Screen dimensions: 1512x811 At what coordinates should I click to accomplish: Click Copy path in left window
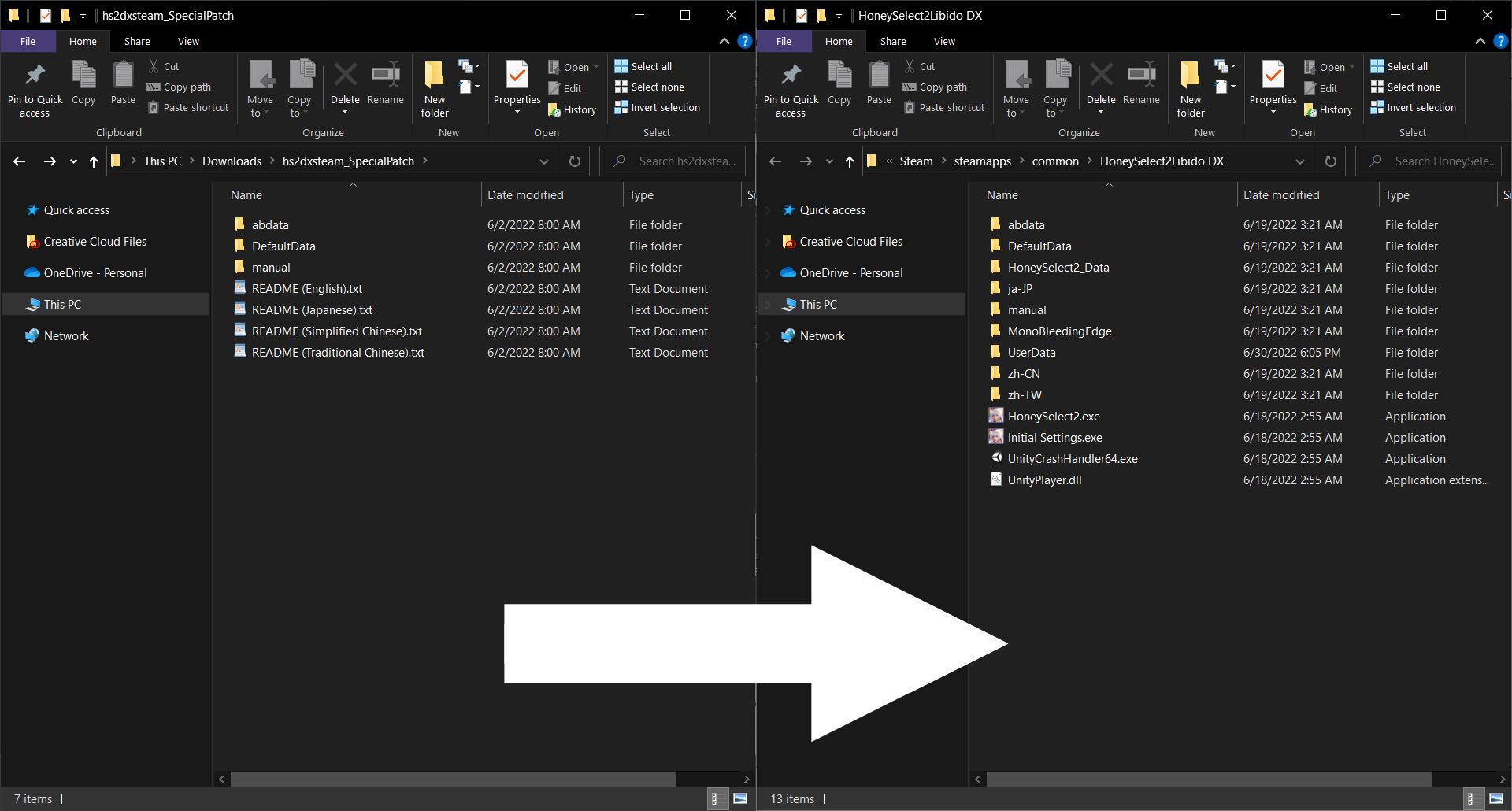coord(180,87)
